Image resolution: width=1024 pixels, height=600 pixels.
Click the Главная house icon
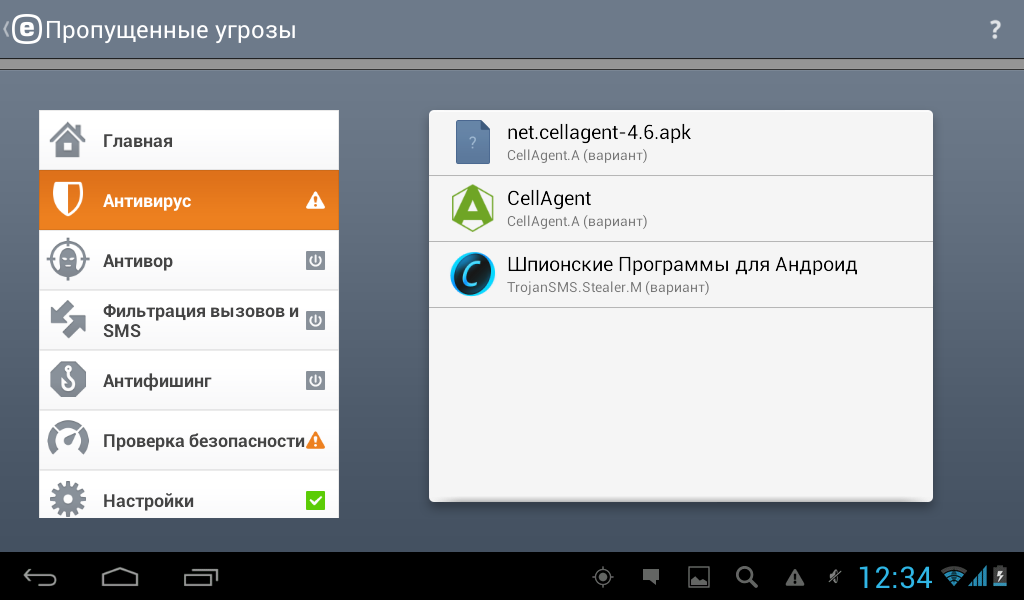point(68,140)
